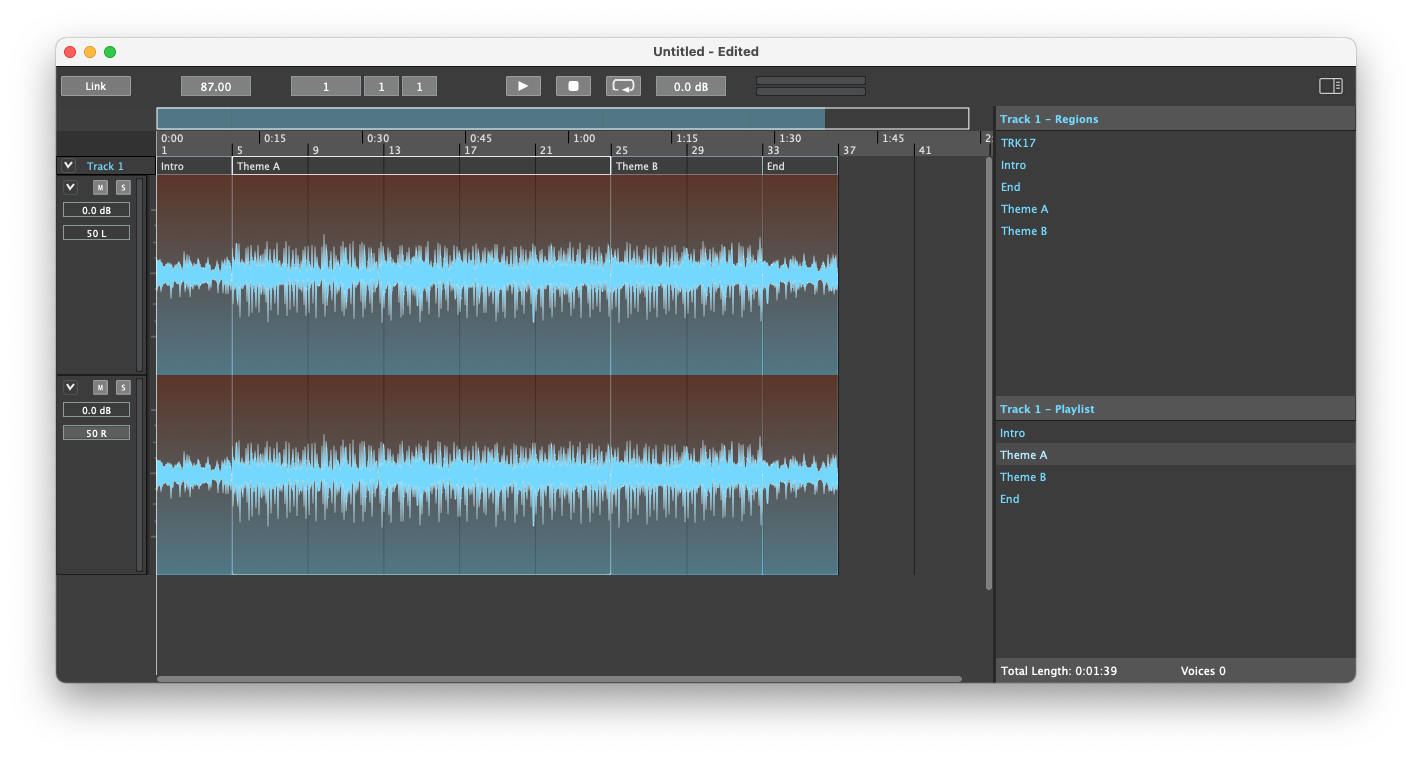Viewport: 1412px width, 757px height.
Task: Toggle the loop playback button
Action: (x=623, y=86)
